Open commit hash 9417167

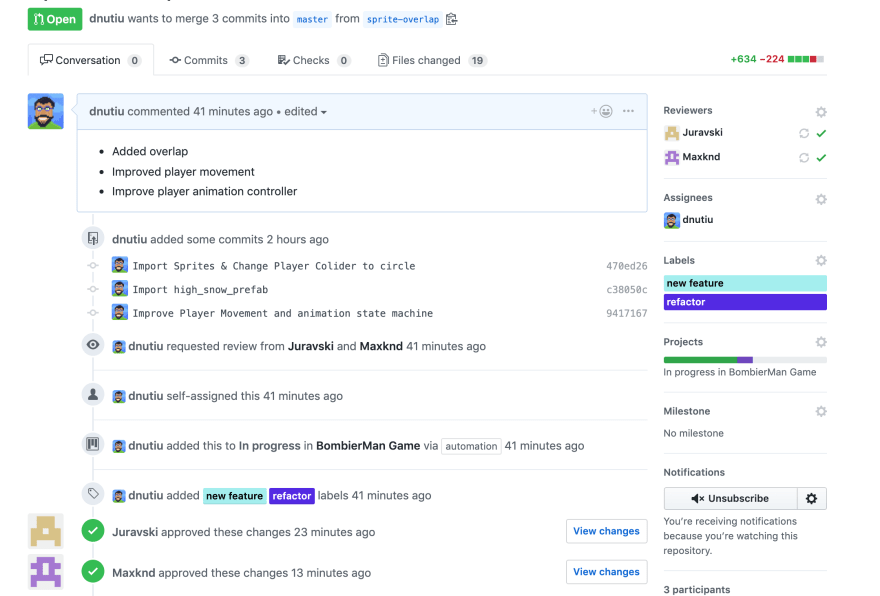click(626, 313)
